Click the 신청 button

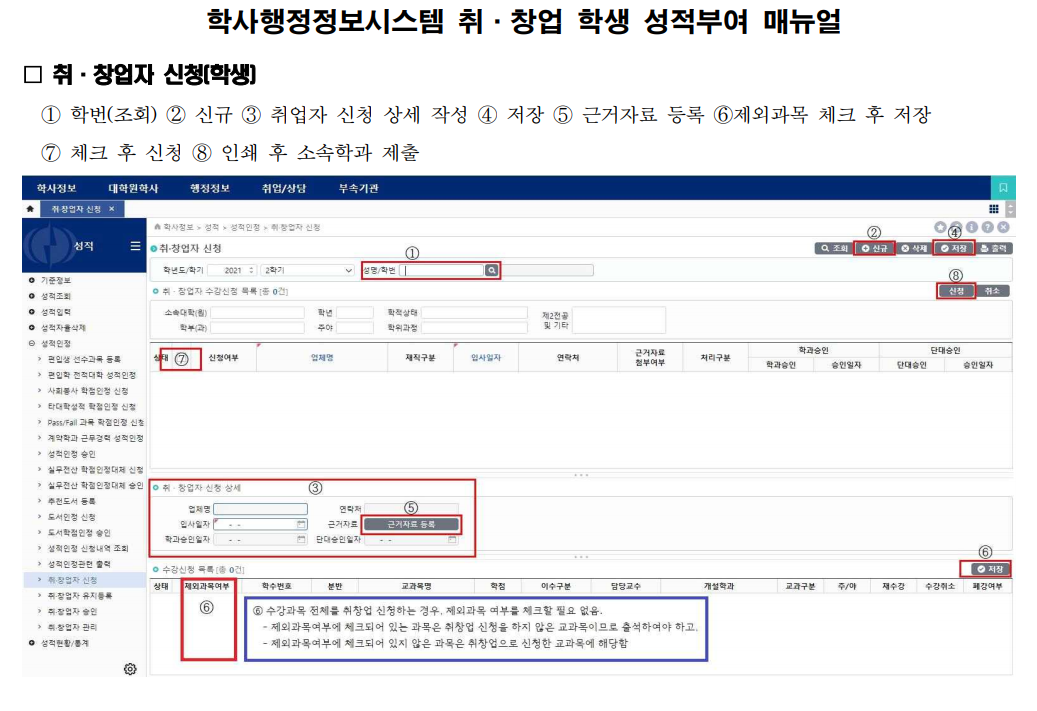point(955,290)
